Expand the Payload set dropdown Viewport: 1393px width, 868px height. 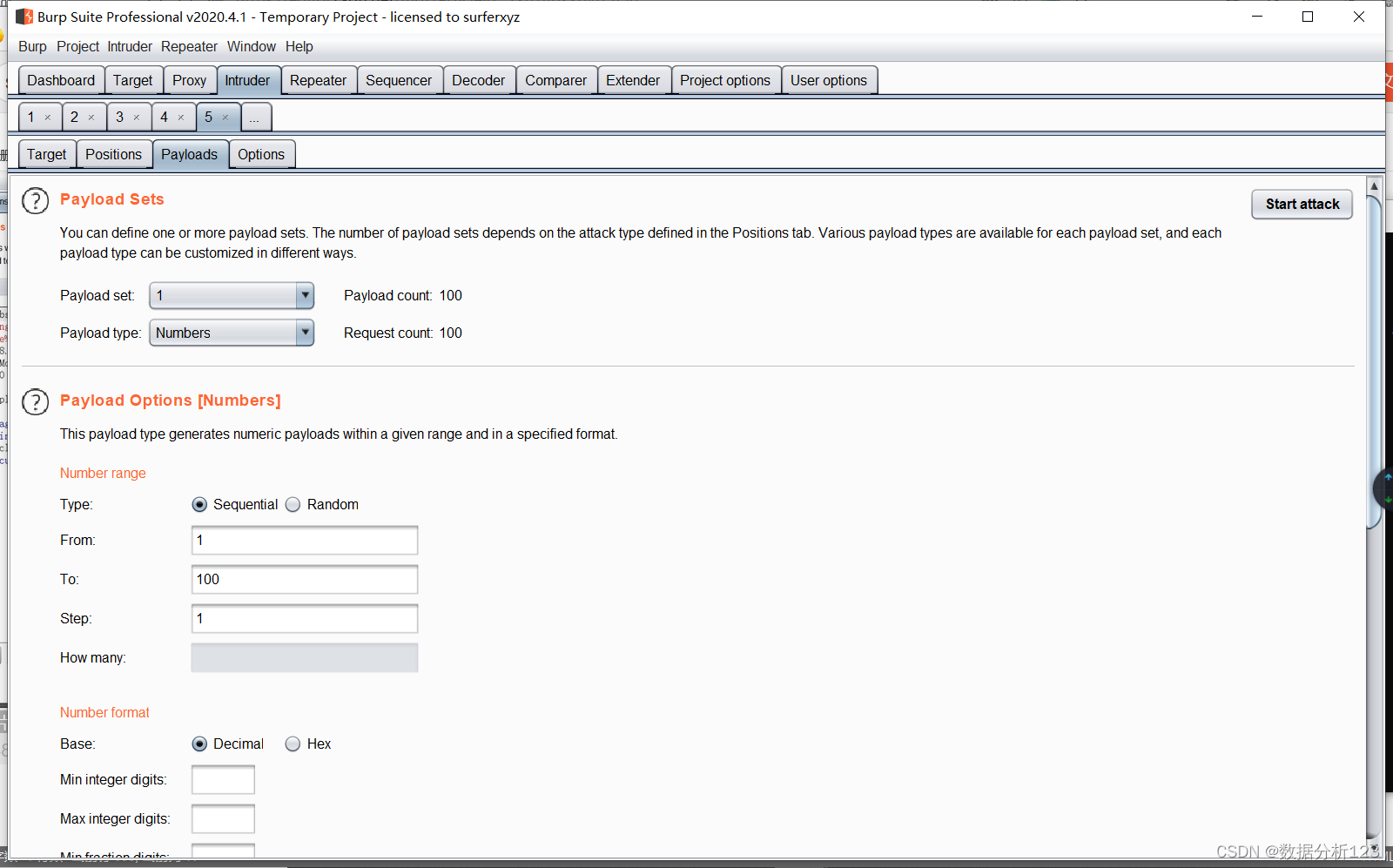[305, 296]
